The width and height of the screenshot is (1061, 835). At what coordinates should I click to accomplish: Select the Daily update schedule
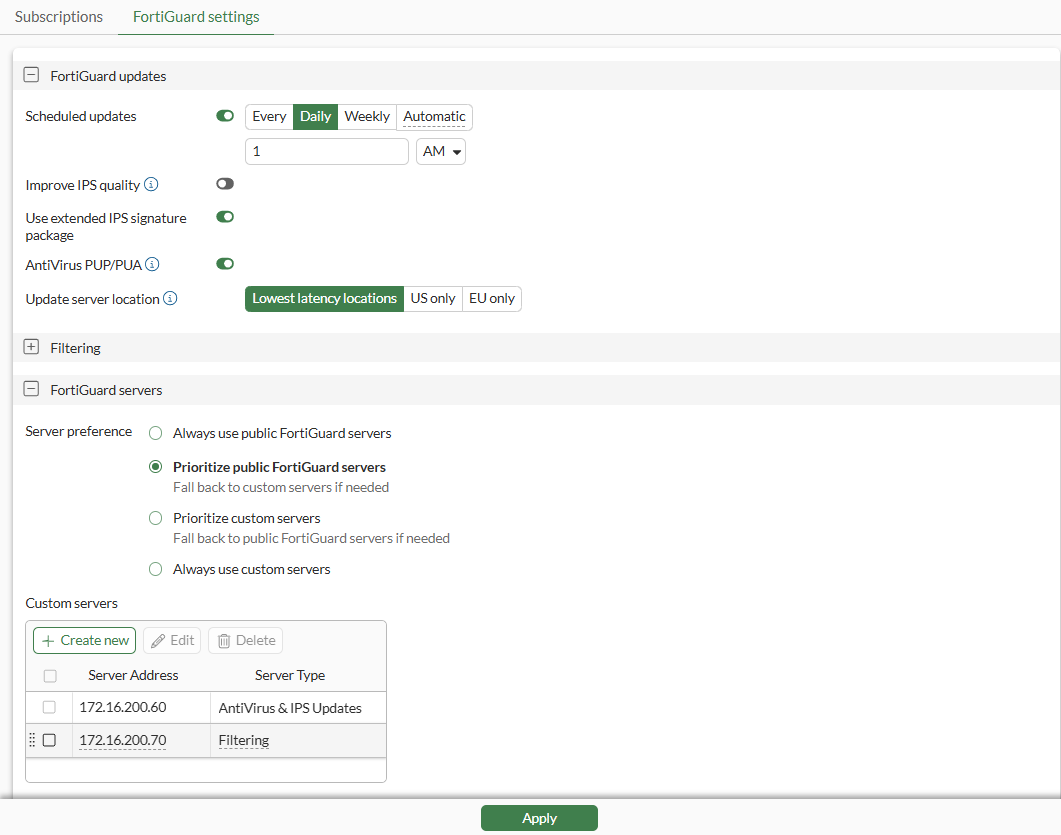point(315,116)
